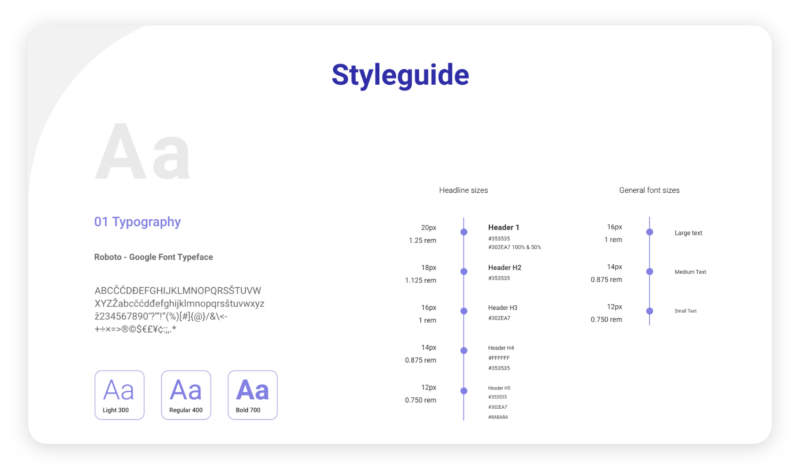Click the timeline dot beside Large text

pyautogui.click(x=649, y=232)
